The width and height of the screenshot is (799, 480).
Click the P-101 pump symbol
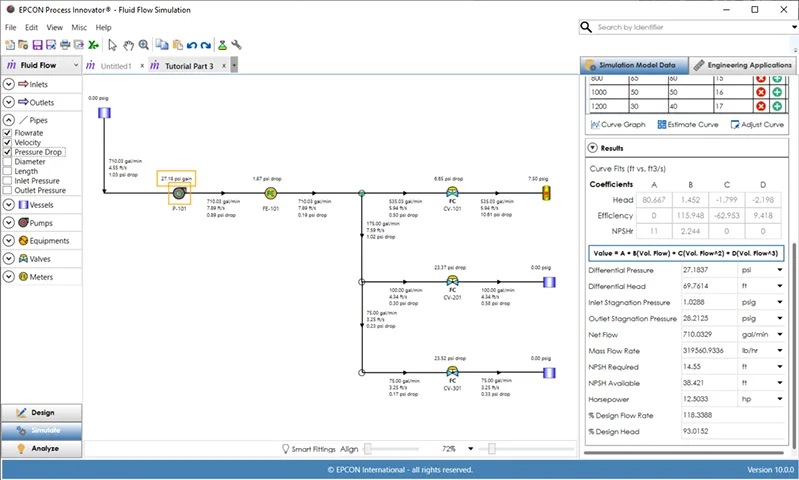coord(180,193)
